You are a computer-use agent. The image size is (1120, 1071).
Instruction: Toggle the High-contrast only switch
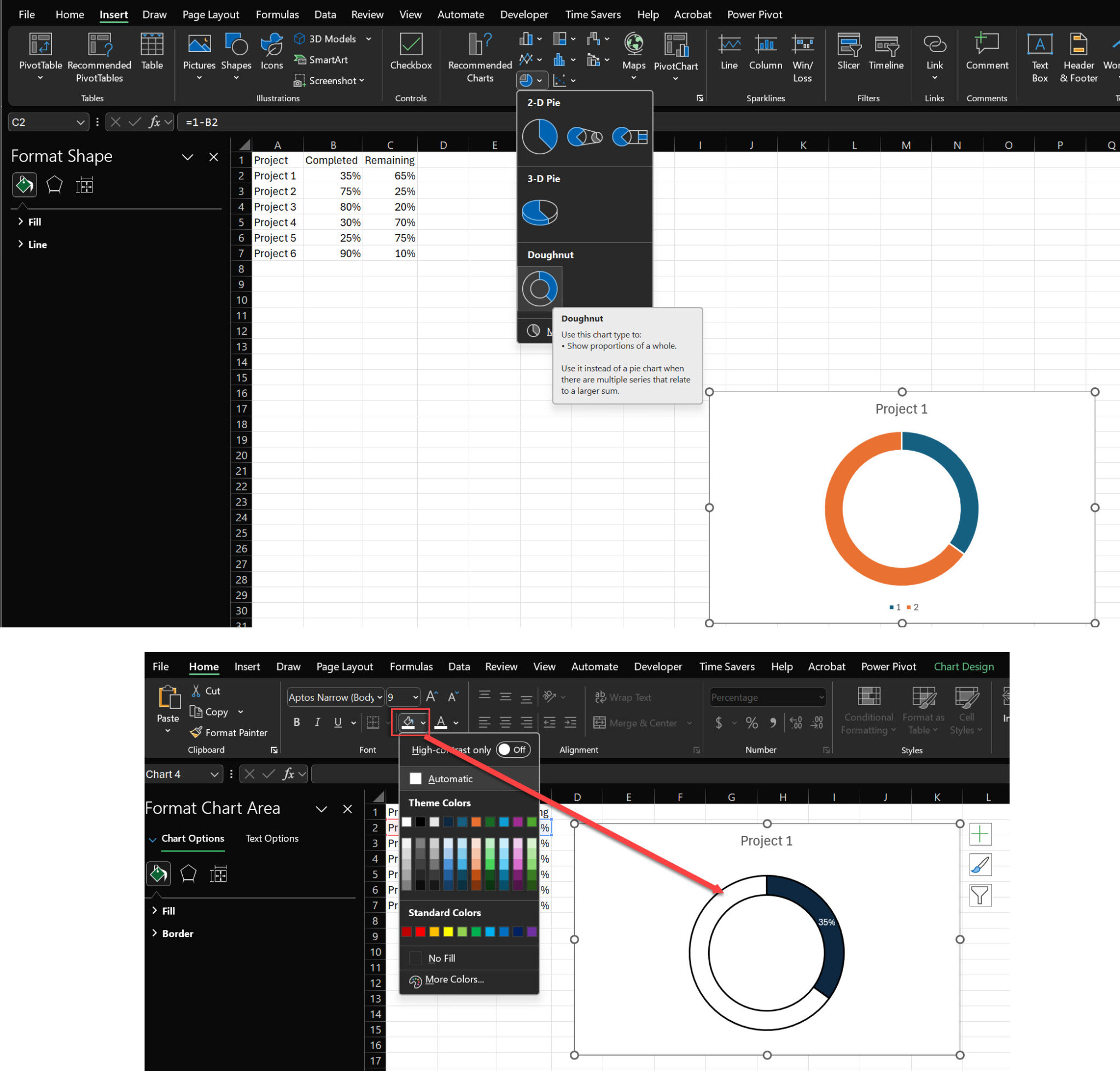(512, 749)
